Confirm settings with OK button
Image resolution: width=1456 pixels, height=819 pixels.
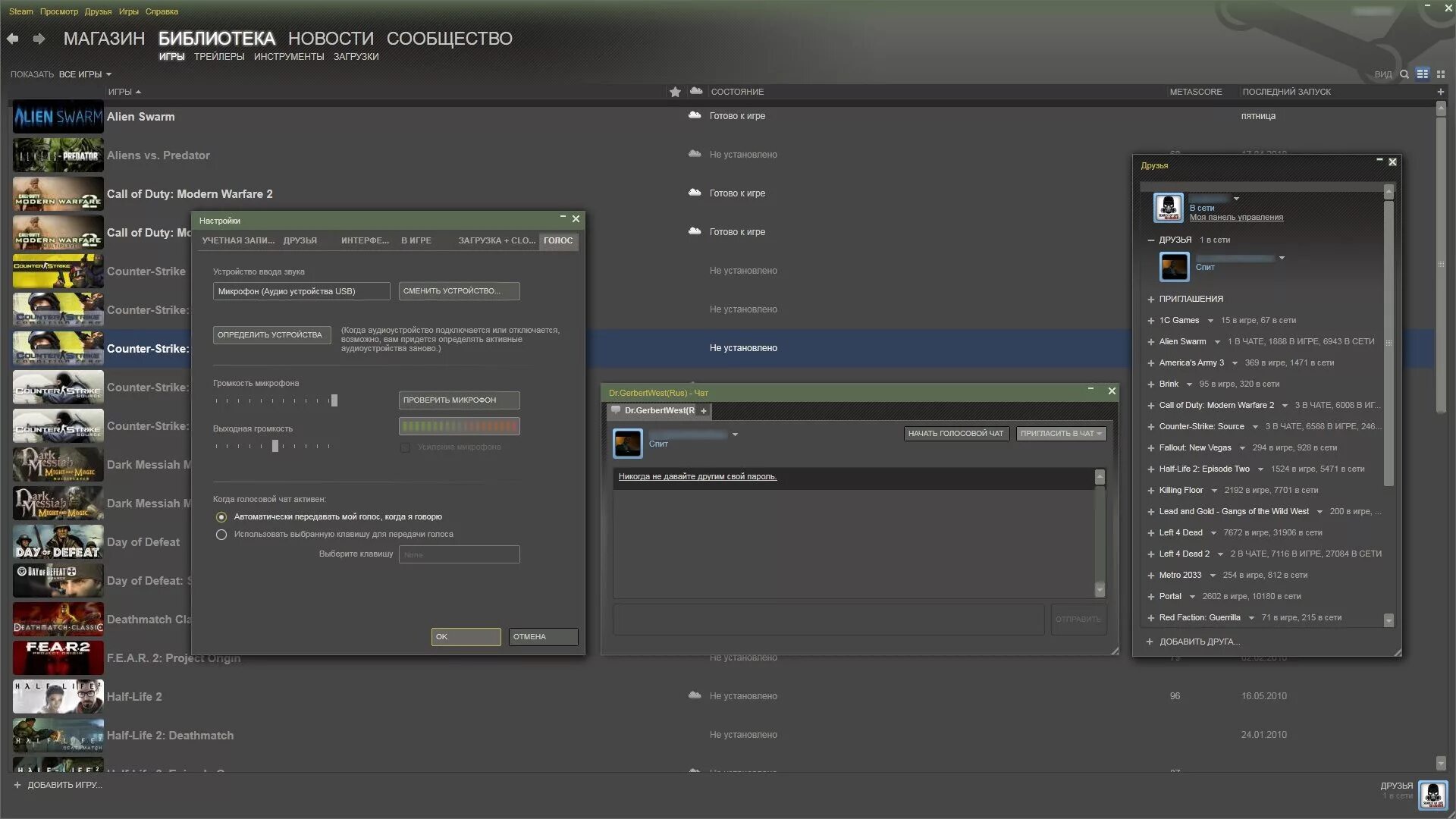point(466,637)
